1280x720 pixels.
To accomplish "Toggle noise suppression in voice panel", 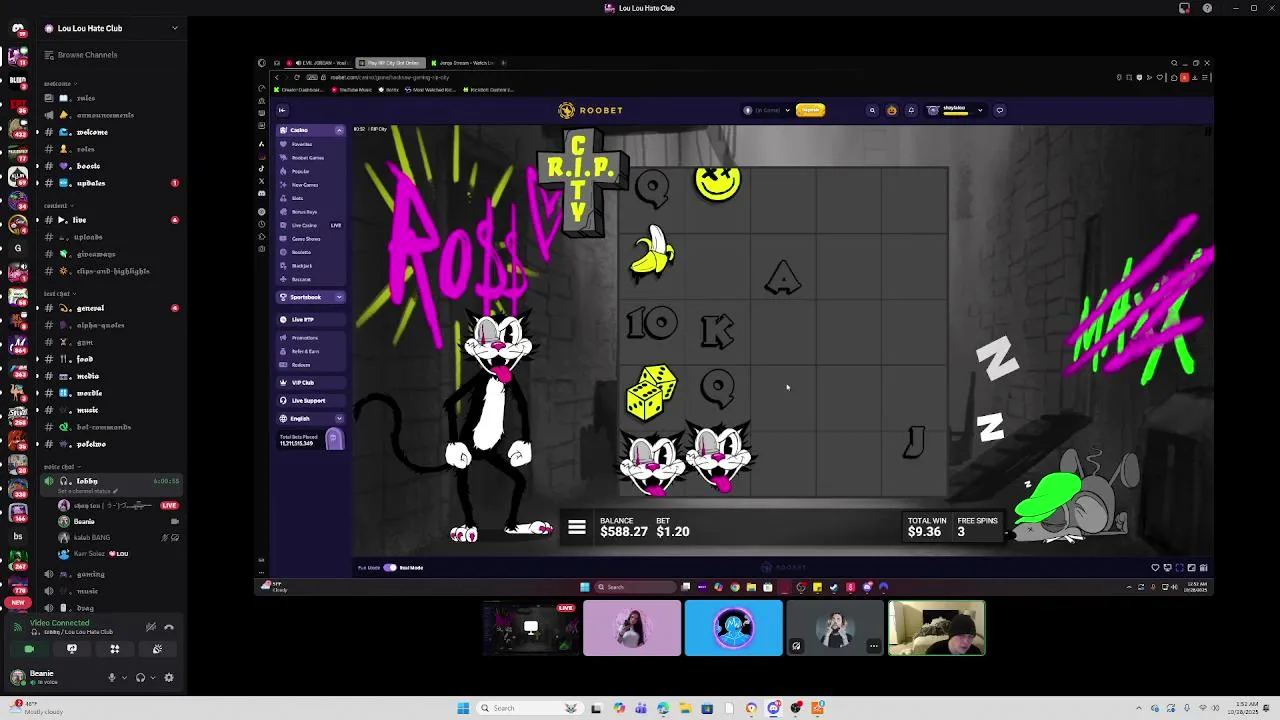I will tap(150, 627).
